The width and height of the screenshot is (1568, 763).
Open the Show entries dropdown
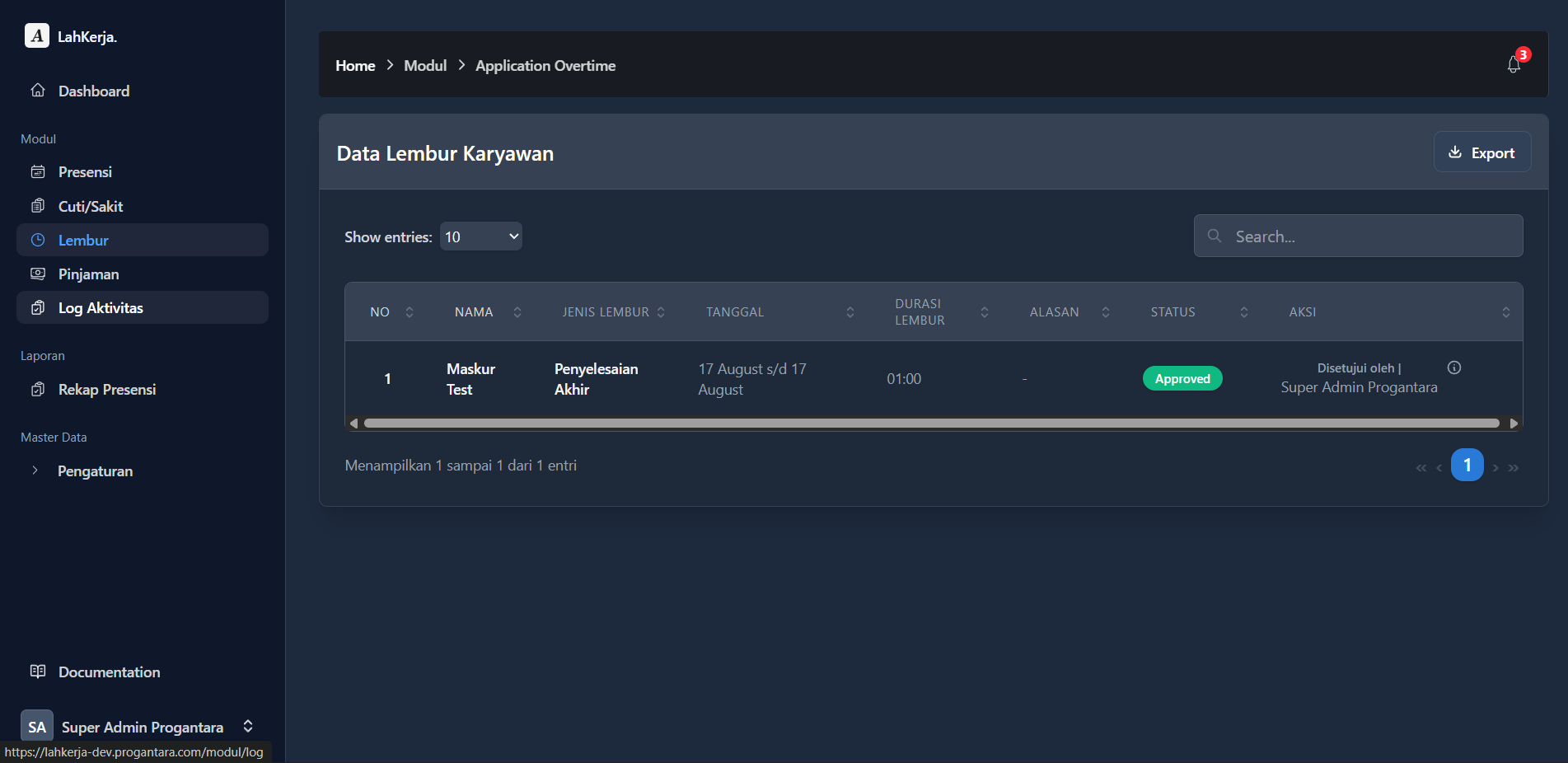[480, 236]
